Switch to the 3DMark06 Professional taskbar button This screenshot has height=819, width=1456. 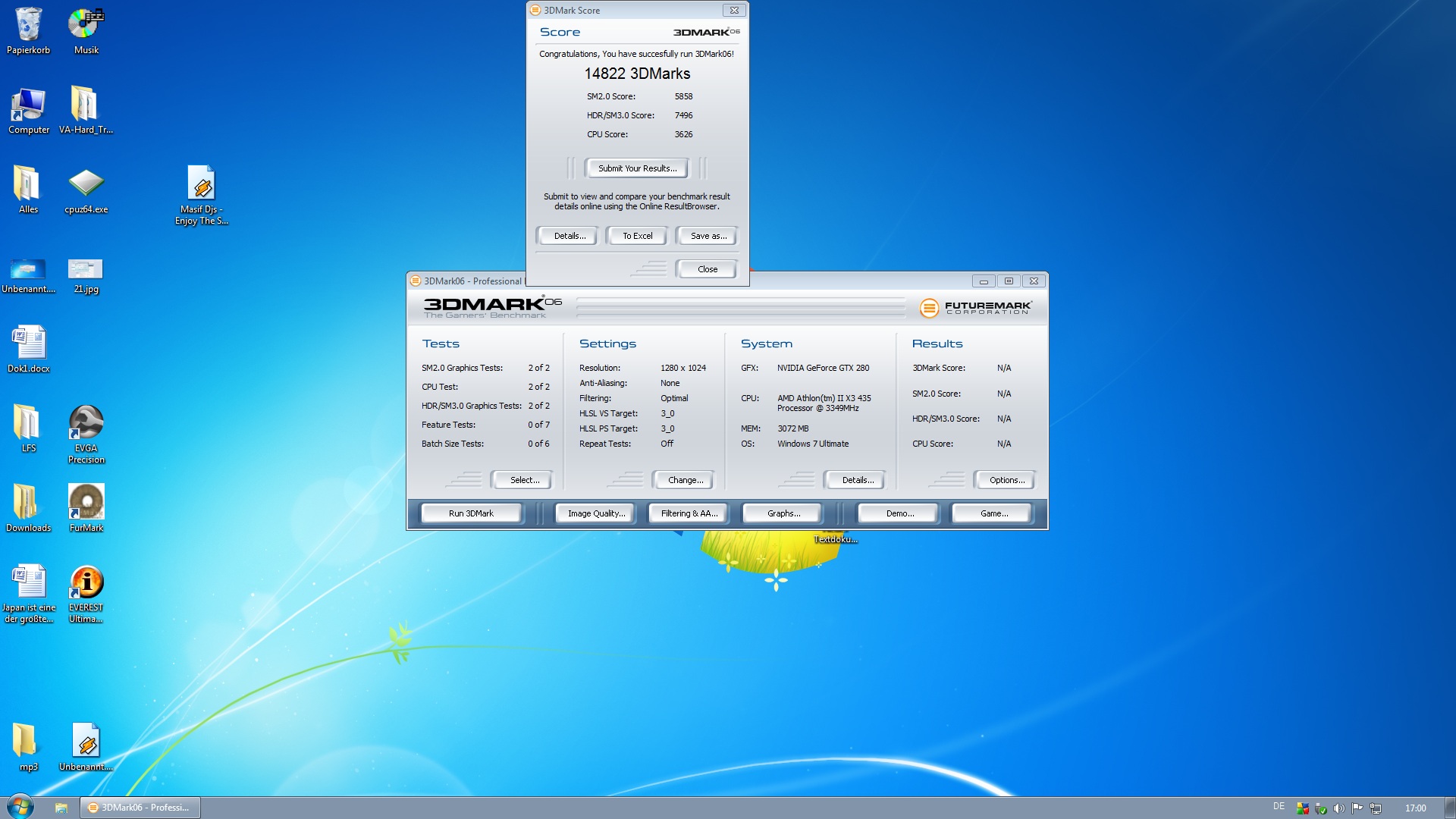click(140, 808)
